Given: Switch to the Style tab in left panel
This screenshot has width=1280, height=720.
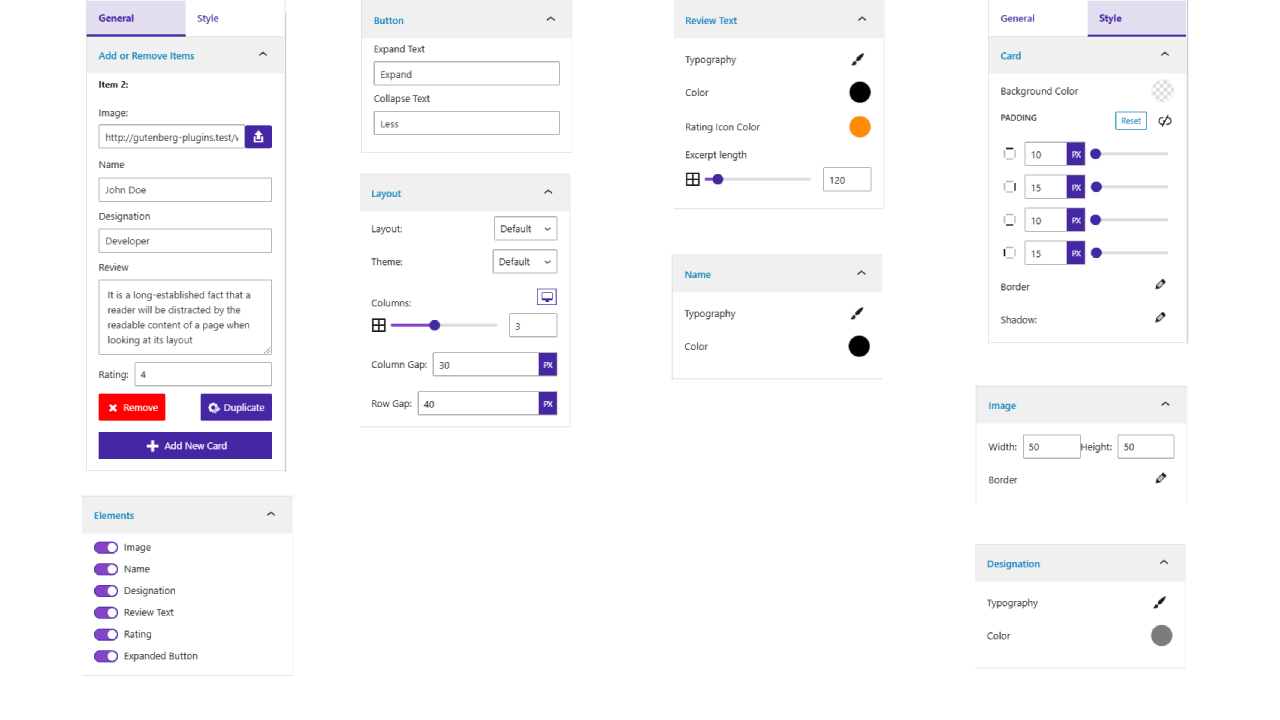Looking at the screenshot, I should [x=208, y=18].
